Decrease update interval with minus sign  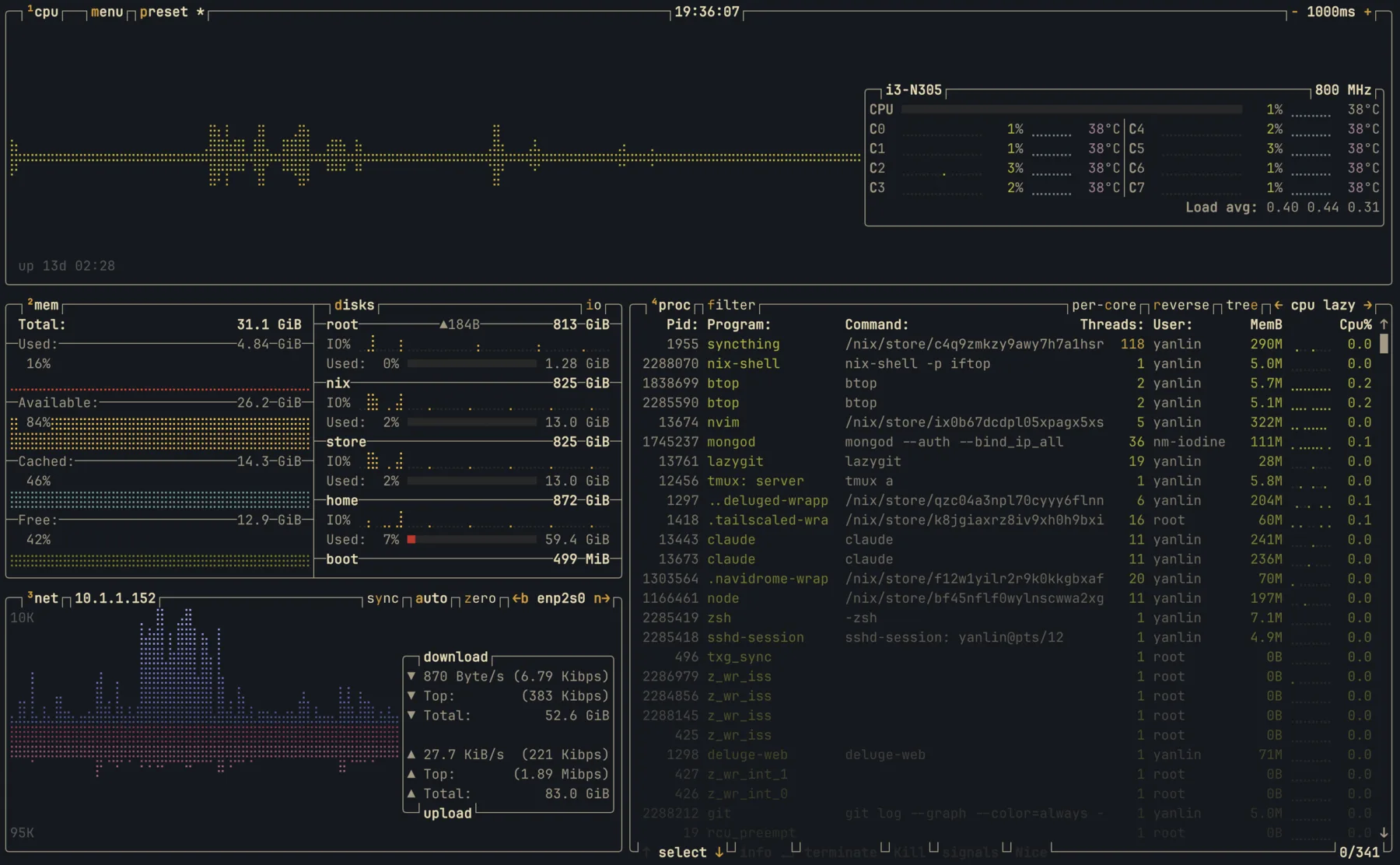click(x=1294, y=12)
